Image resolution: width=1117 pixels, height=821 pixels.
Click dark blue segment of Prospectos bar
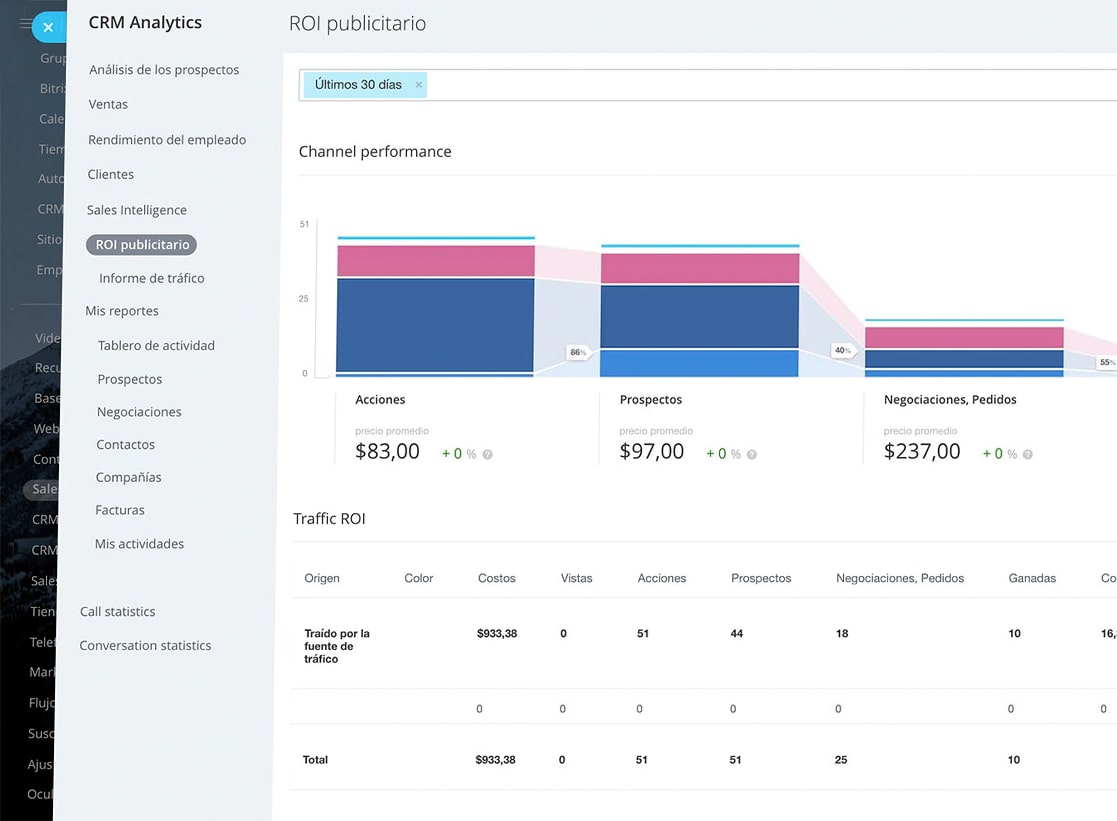[699, 316]
